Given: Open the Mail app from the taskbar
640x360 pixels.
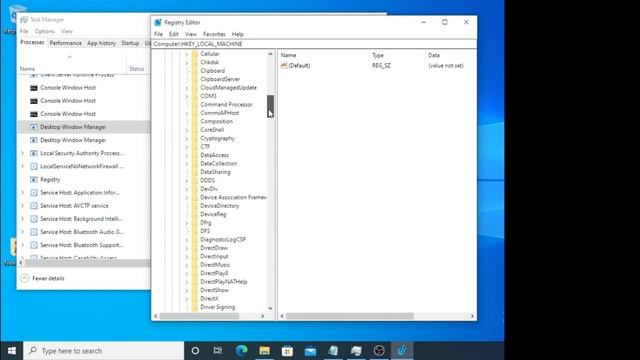Looking at the screenshot, I should pos(310,351).
